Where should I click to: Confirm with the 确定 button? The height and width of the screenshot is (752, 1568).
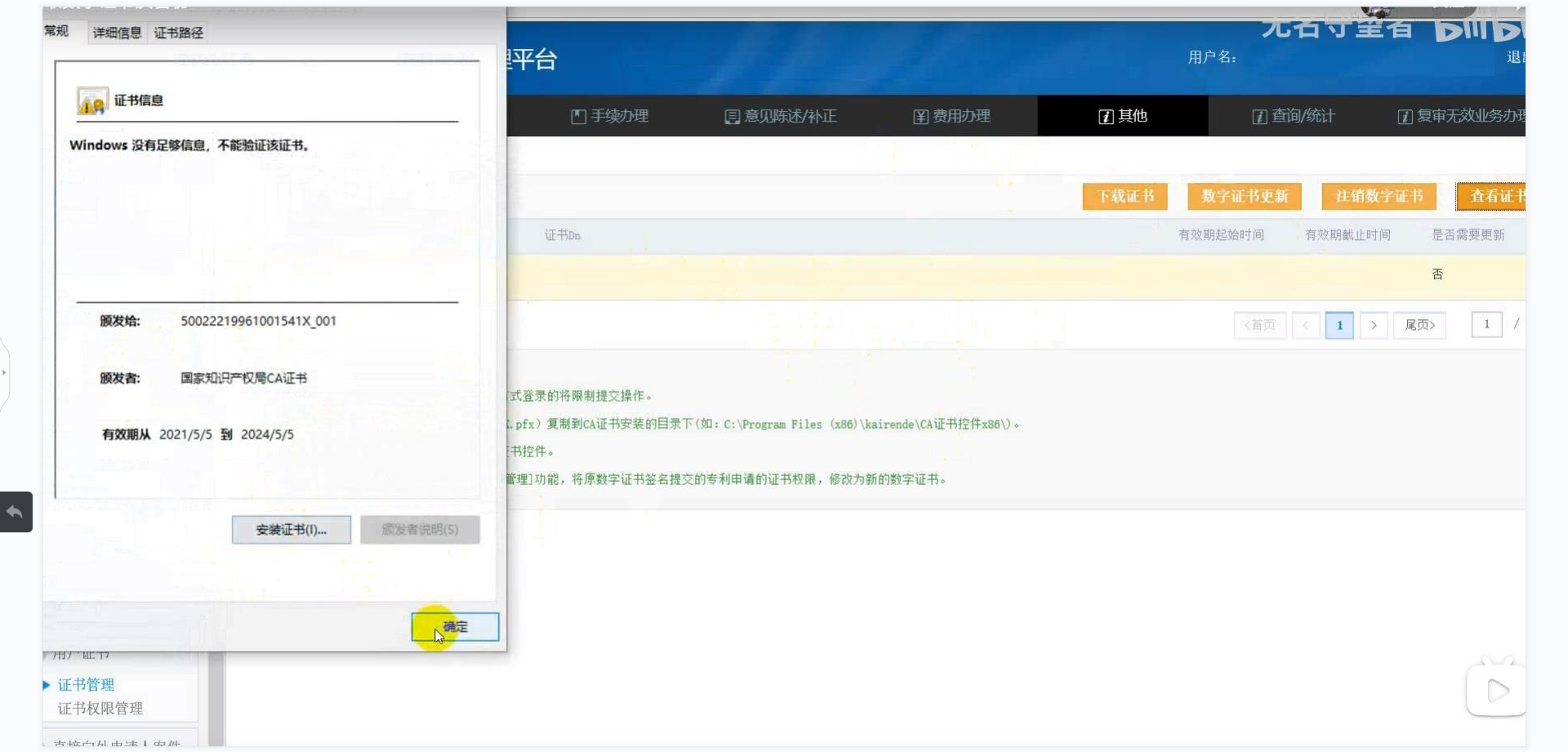pyautogui.click(x=456, y=627)
